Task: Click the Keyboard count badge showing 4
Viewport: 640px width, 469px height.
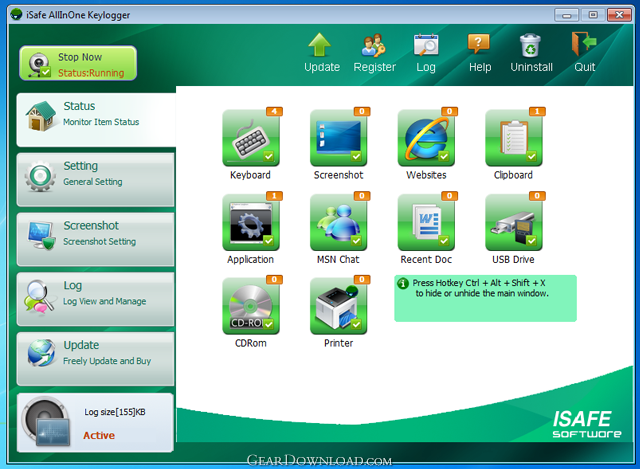Action: pyautogui.click(x=274, y=111)
